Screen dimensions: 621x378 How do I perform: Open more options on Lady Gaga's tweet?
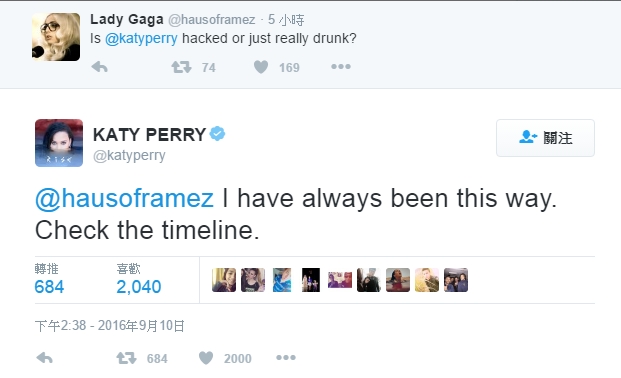341,67
